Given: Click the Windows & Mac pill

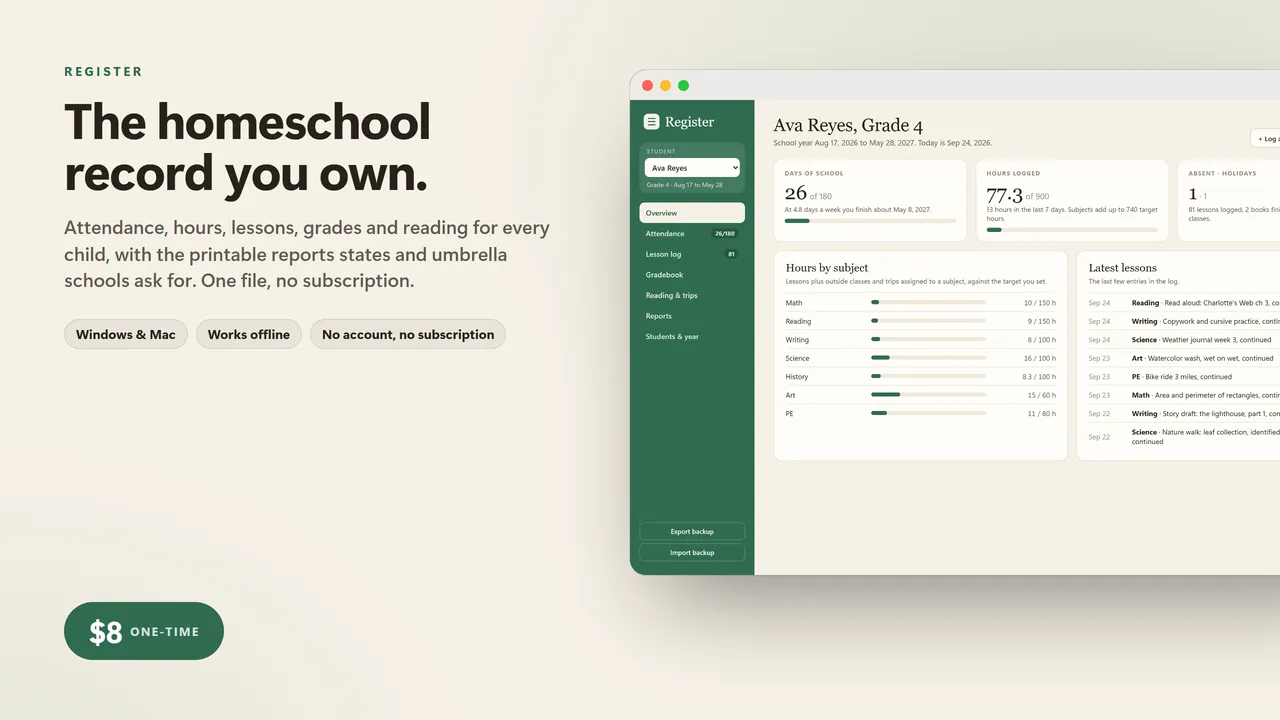Looking at the screenshot, I should tap(126, 334).
